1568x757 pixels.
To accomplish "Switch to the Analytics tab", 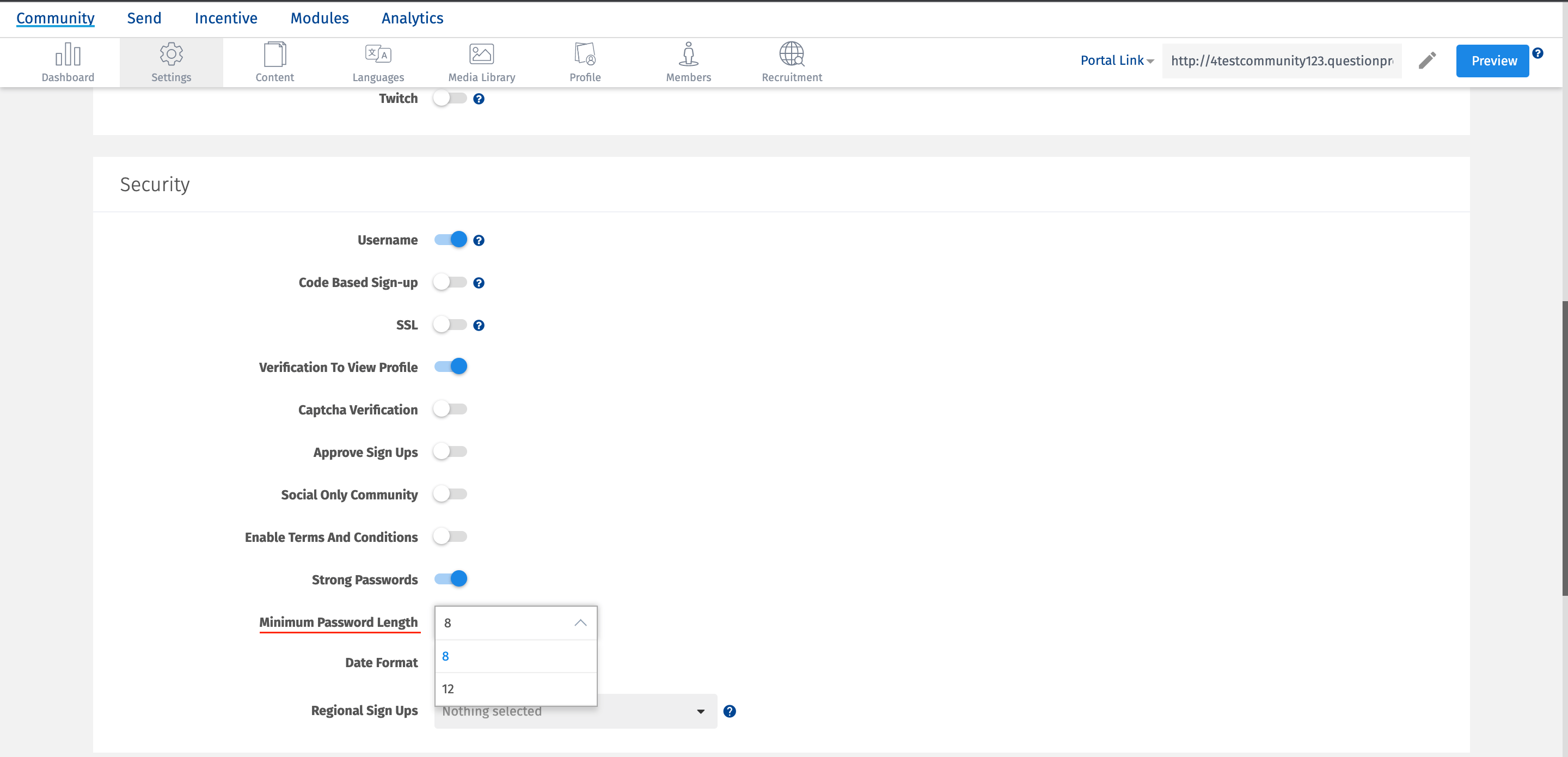I will [412, 17].
